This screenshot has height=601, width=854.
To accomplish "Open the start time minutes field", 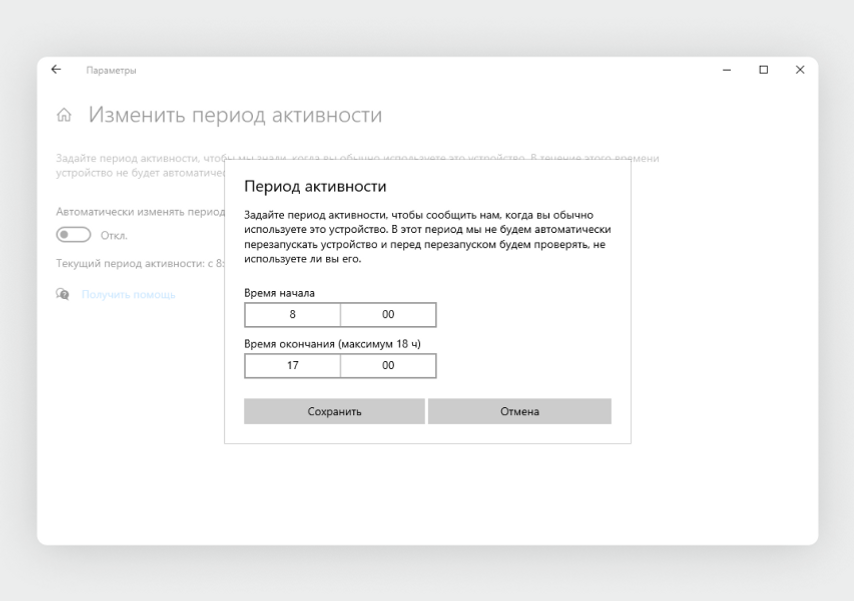I will click(x=388, y=314).
